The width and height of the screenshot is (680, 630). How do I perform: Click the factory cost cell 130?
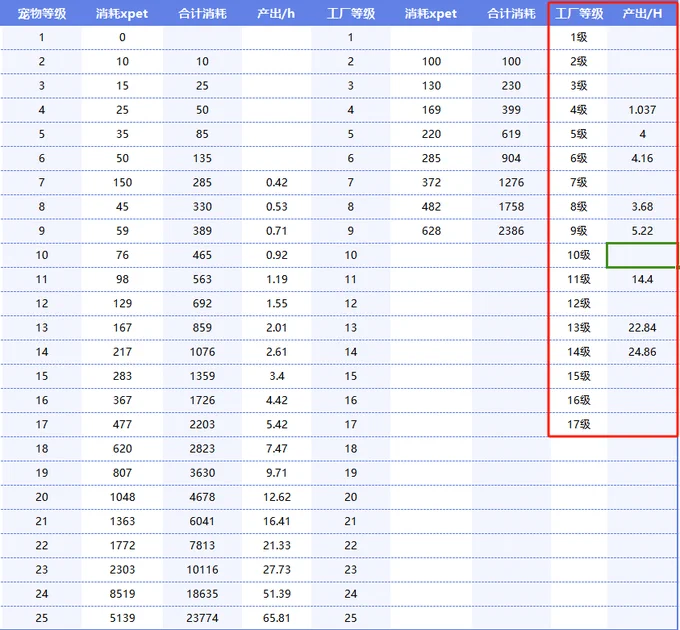pyautogui.click(x=432, y=85)
